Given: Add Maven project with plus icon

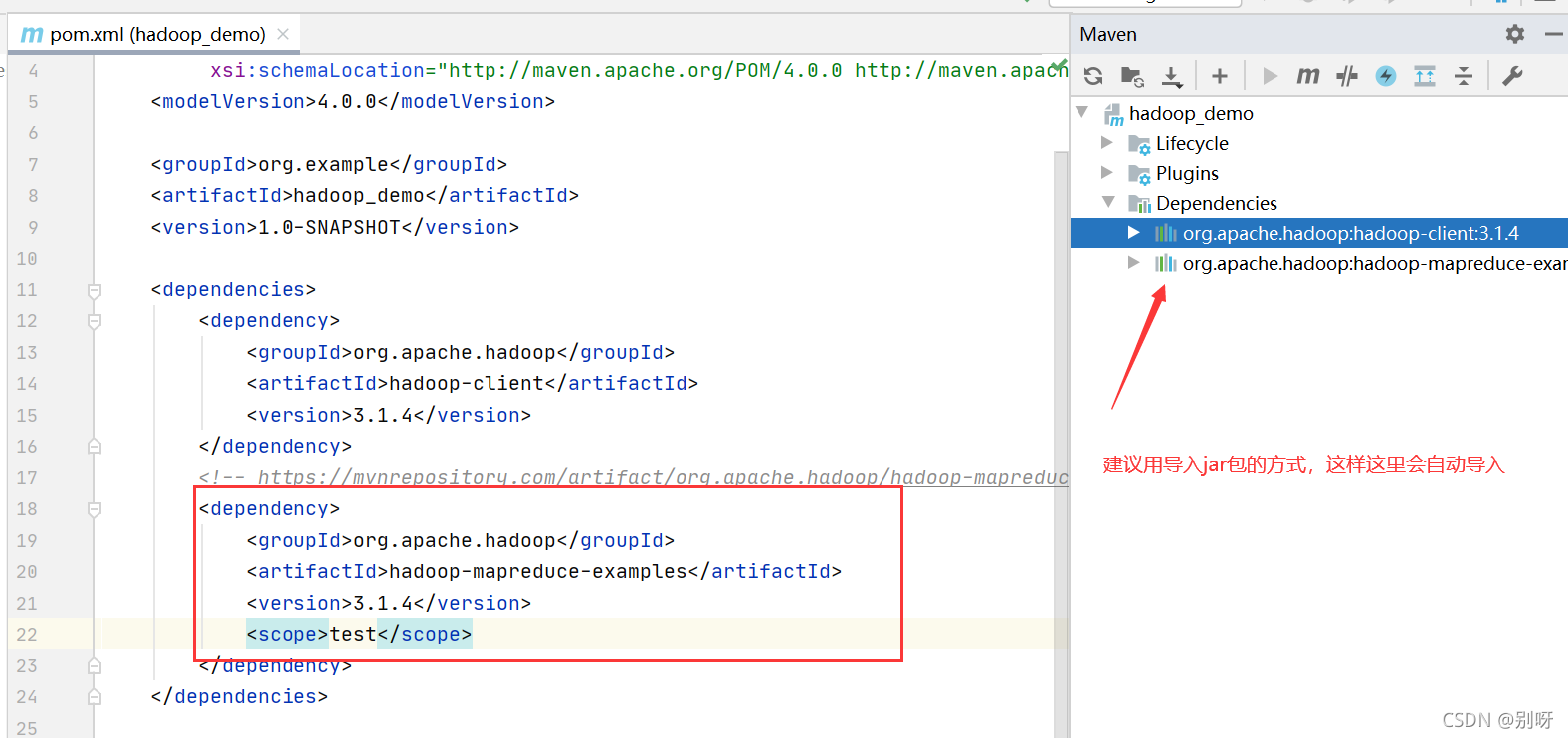Looking at the screenshot, I should click(1220, 76).
